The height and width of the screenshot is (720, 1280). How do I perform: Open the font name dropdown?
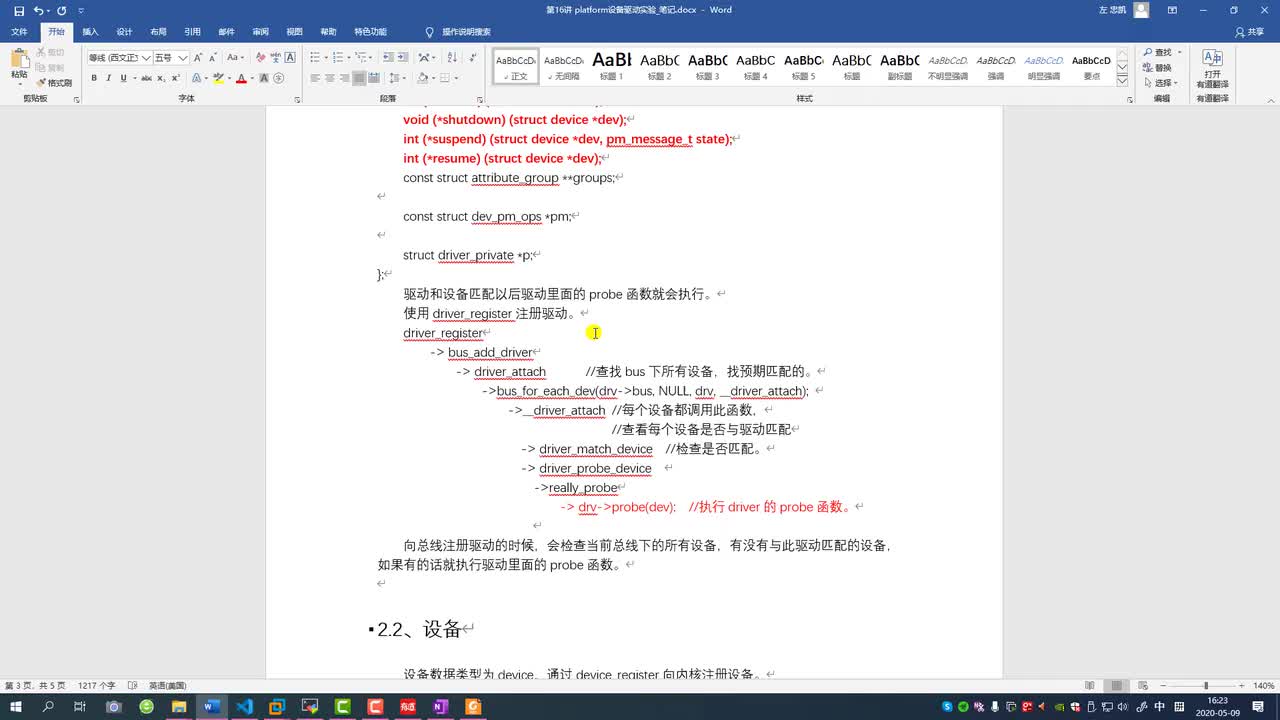[146, 58]
